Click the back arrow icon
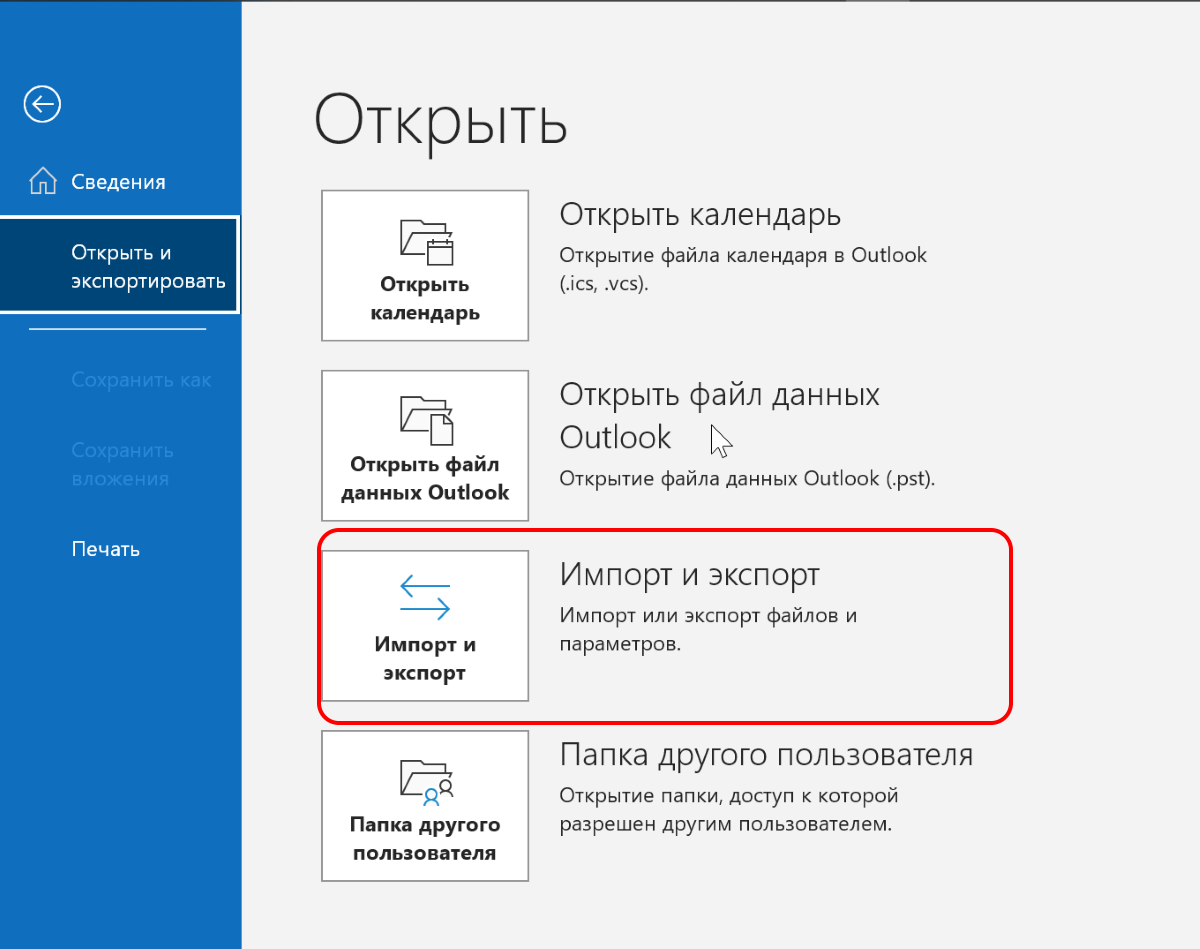The width and height of the screenshot is (1200, 949). click(43, 103)
